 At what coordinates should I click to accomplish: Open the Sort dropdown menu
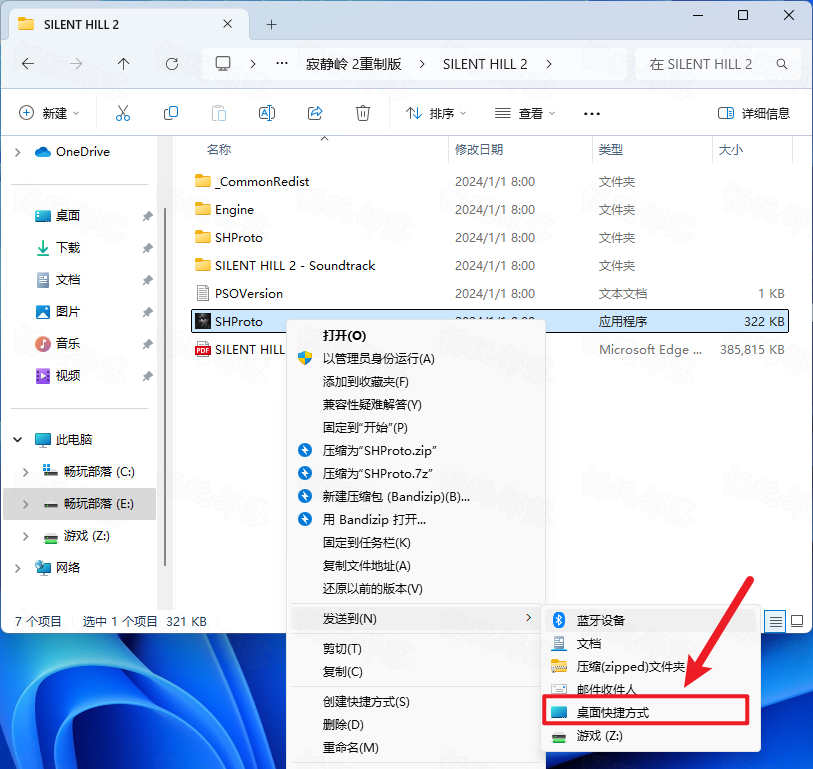[x=436, y=113]
